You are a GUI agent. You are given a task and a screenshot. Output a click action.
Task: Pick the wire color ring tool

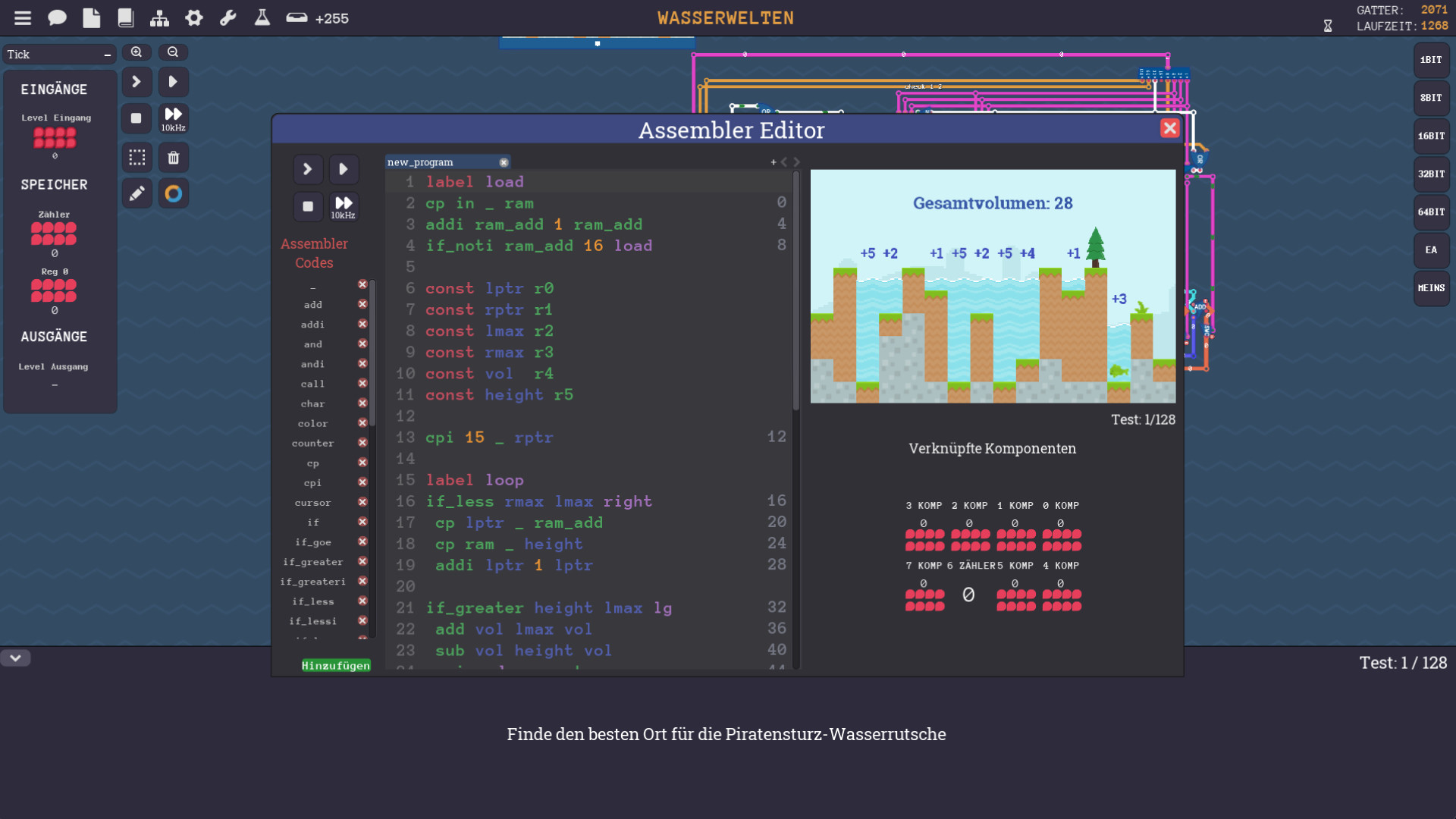[174, 194]
